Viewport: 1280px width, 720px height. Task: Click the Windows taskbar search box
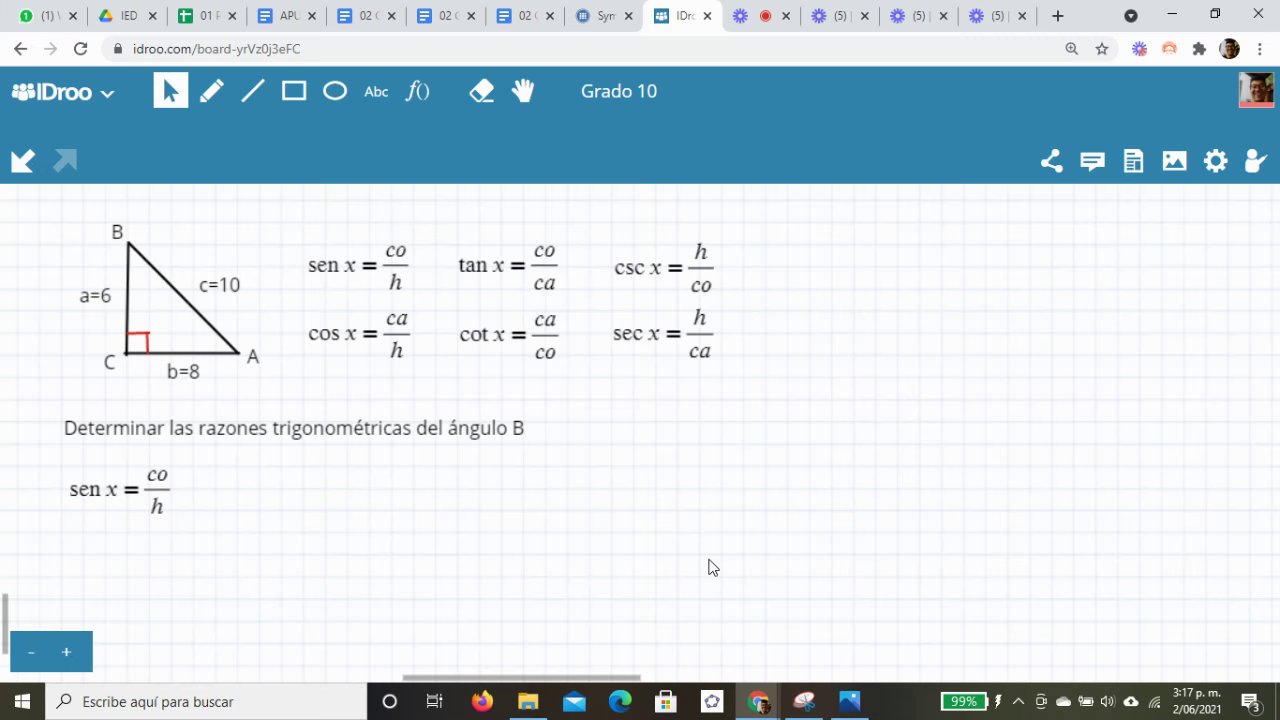[x=206, y=701]
